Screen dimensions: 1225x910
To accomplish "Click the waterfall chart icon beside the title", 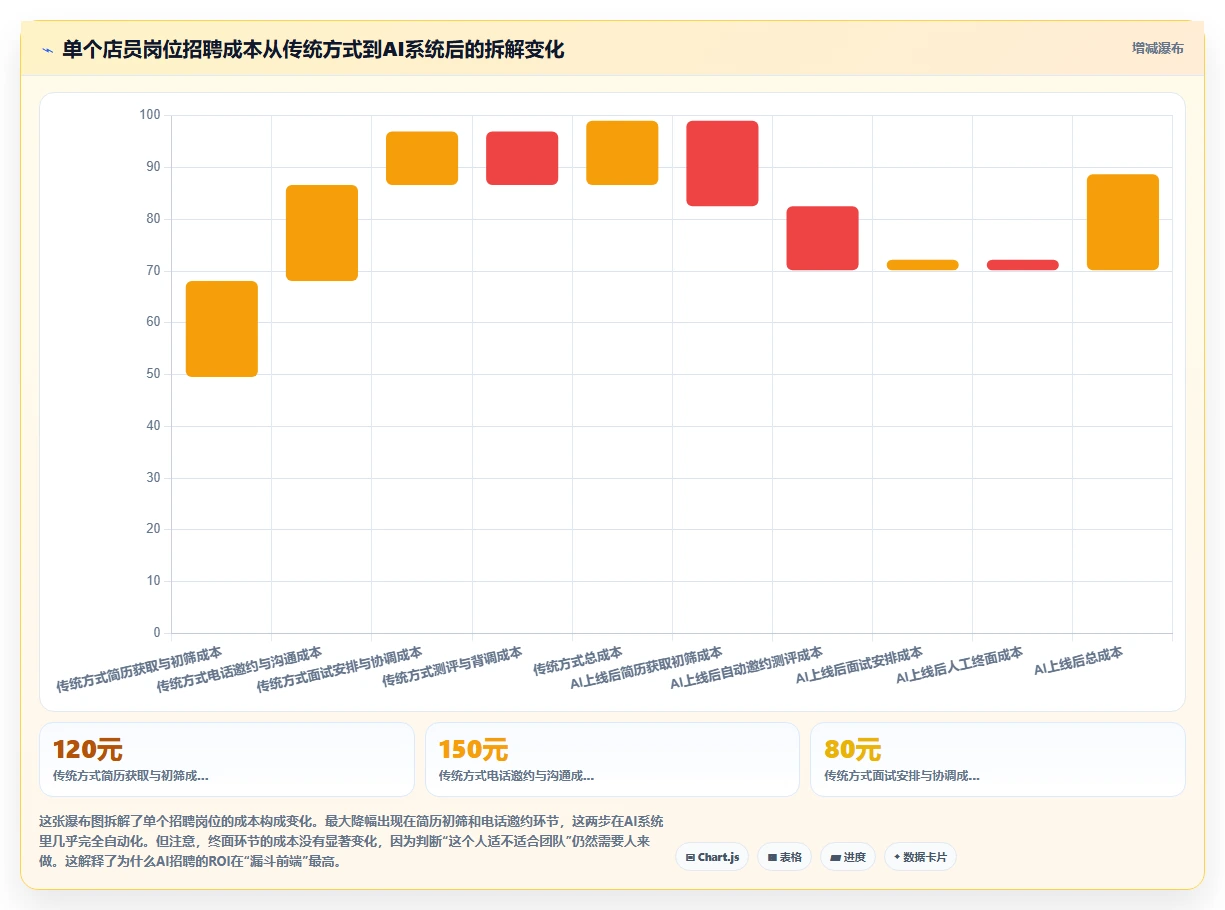I will 47,50.
